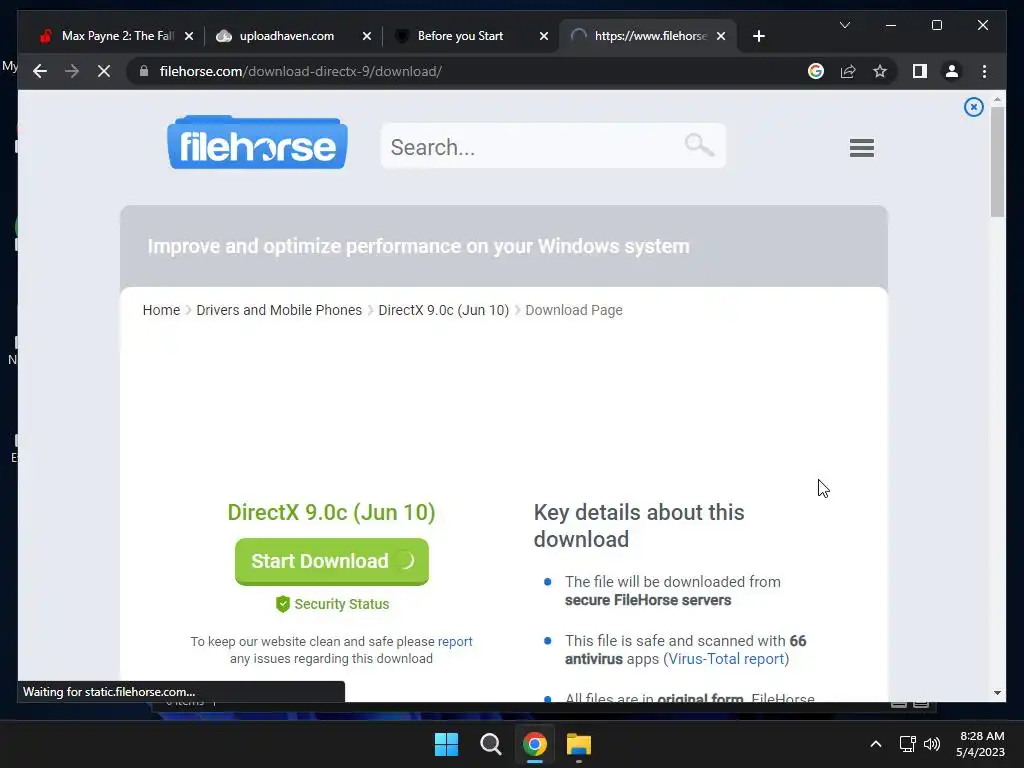The width and height of the screenshot is (1024, 768).
Task: Click the DirectX 9.0c (Jun 10) heading
Action: point(331,513)
